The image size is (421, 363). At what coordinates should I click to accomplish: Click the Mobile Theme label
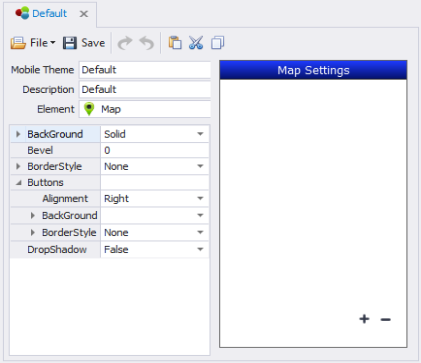42,70
